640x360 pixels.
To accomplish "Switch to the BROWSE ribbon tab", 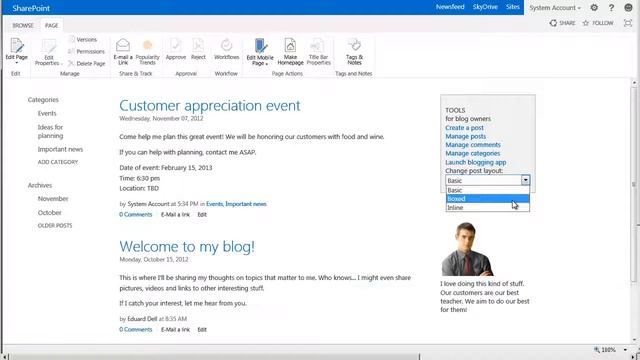I will 23,25.
